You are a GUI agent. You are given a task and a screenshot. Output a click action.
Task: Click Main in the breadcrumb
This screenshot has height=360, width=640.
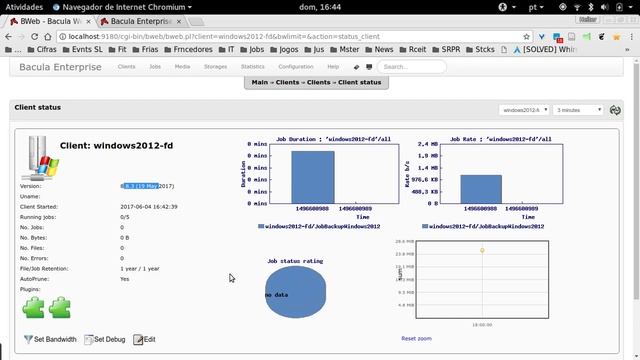click(260, 82)
